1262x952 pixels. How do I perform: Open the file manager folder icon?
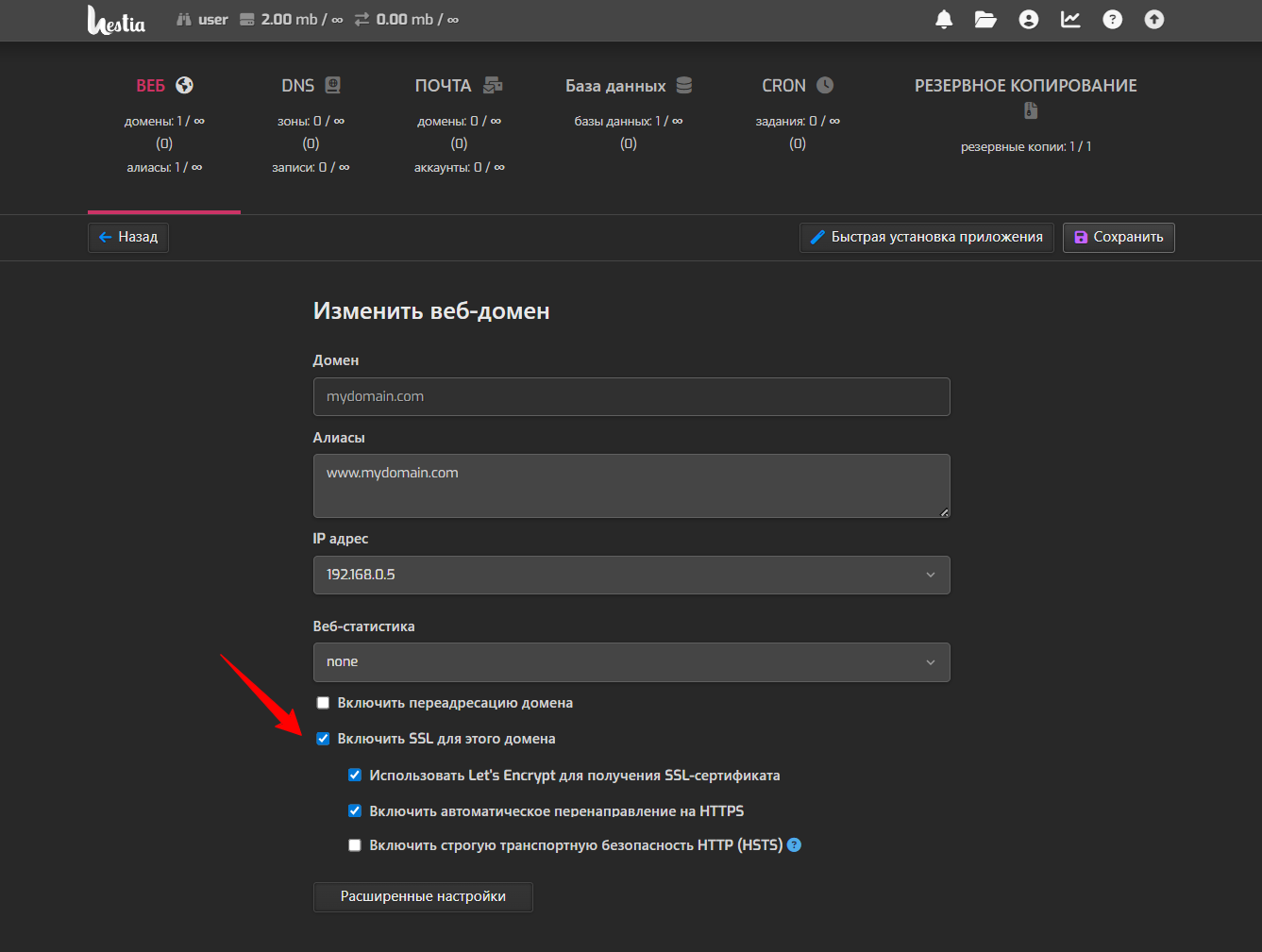tap(985, 19)
